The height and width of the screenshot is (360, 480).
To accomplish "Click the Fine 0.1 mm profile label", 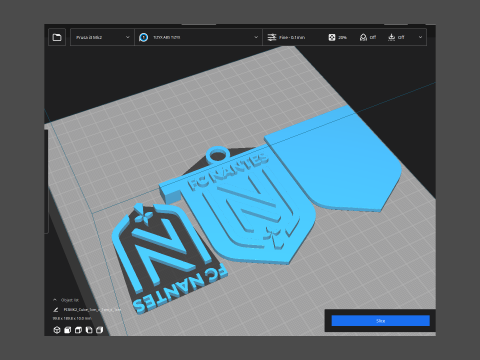I will (292, 38).
